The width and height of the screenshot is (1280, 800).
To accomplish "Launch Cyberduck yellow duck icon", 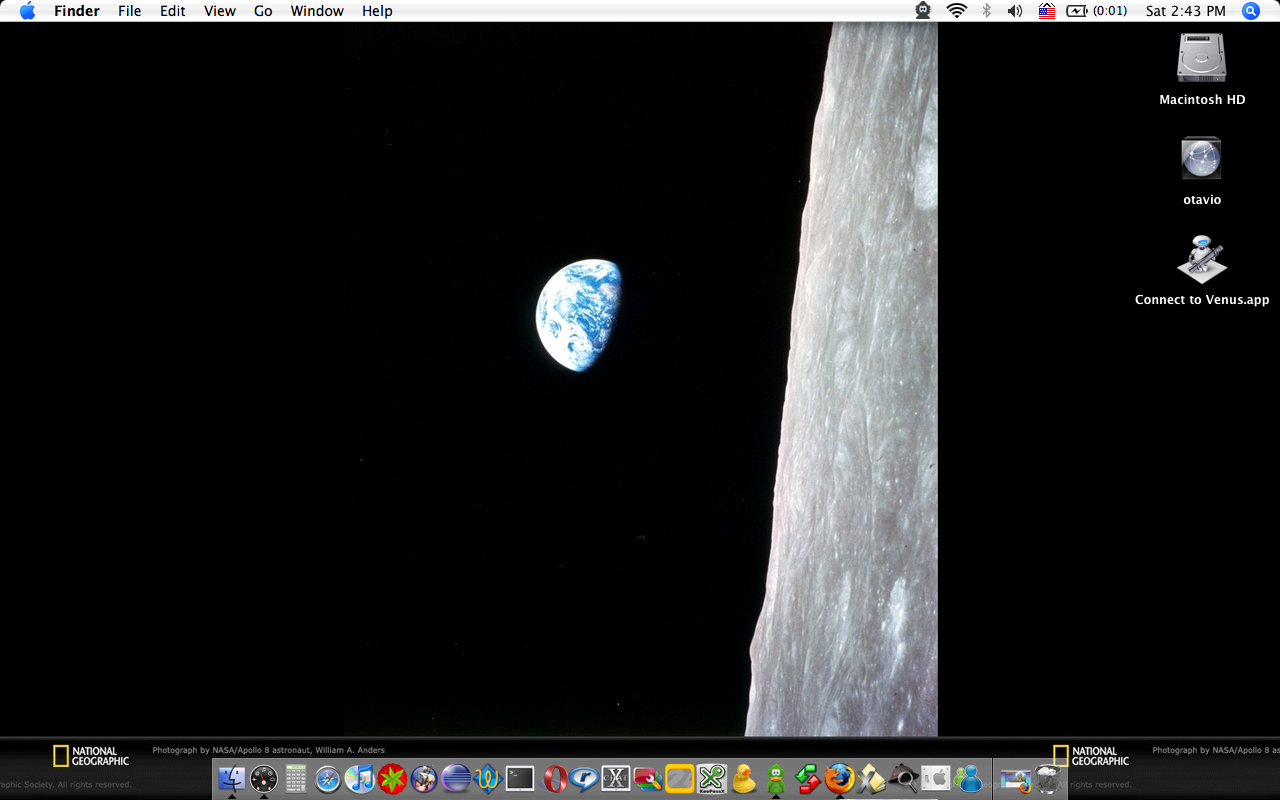I will [x=744, y=778].
